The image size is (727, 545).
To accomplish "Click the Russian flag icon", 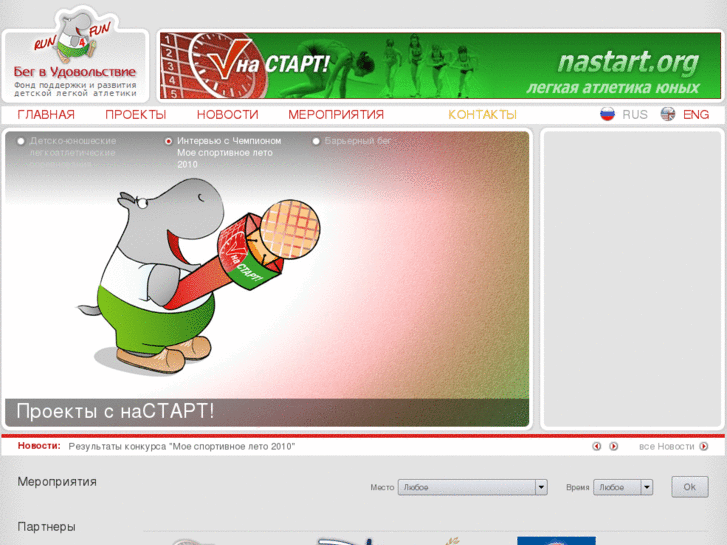I will point(607,114).
